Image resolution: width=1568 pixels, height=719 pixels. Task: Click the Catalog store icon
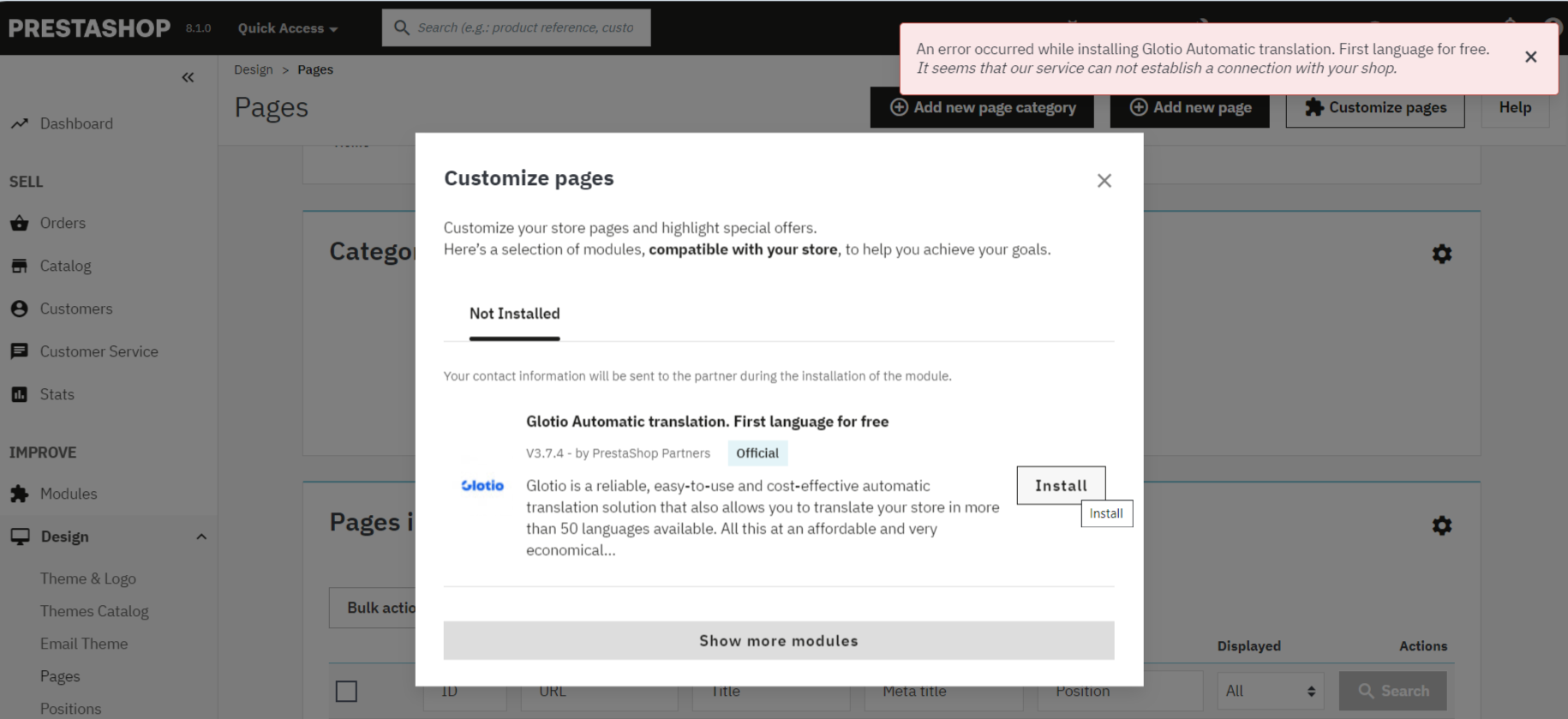[x=19, y=266]
